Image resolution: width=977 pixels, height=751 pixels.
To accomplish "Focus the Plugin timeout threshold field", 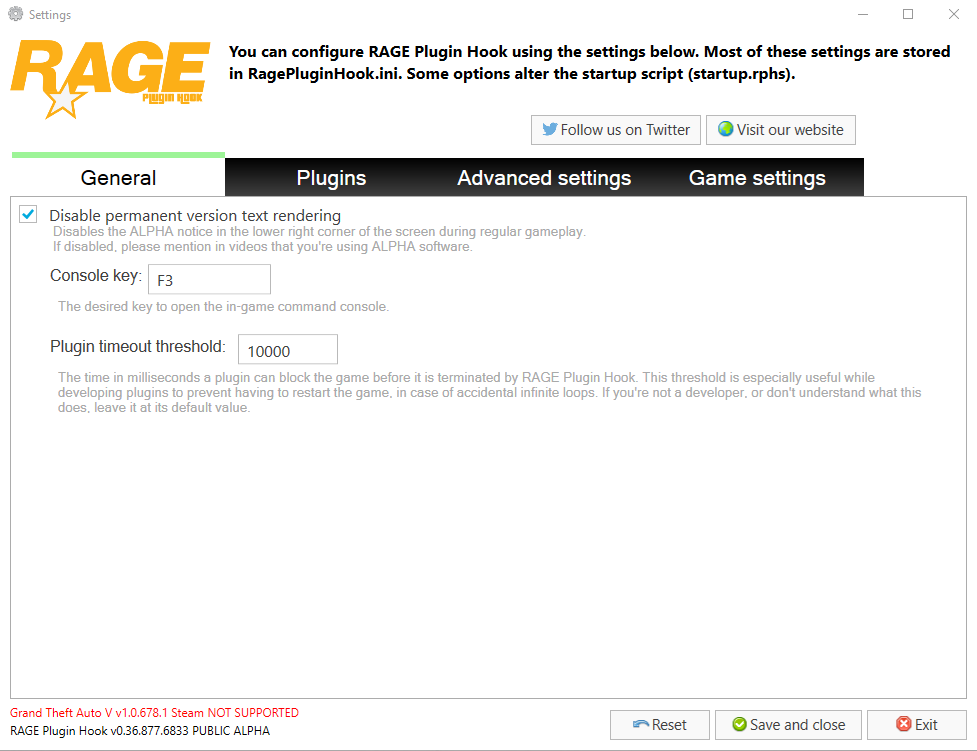I will tap(288, 350).
